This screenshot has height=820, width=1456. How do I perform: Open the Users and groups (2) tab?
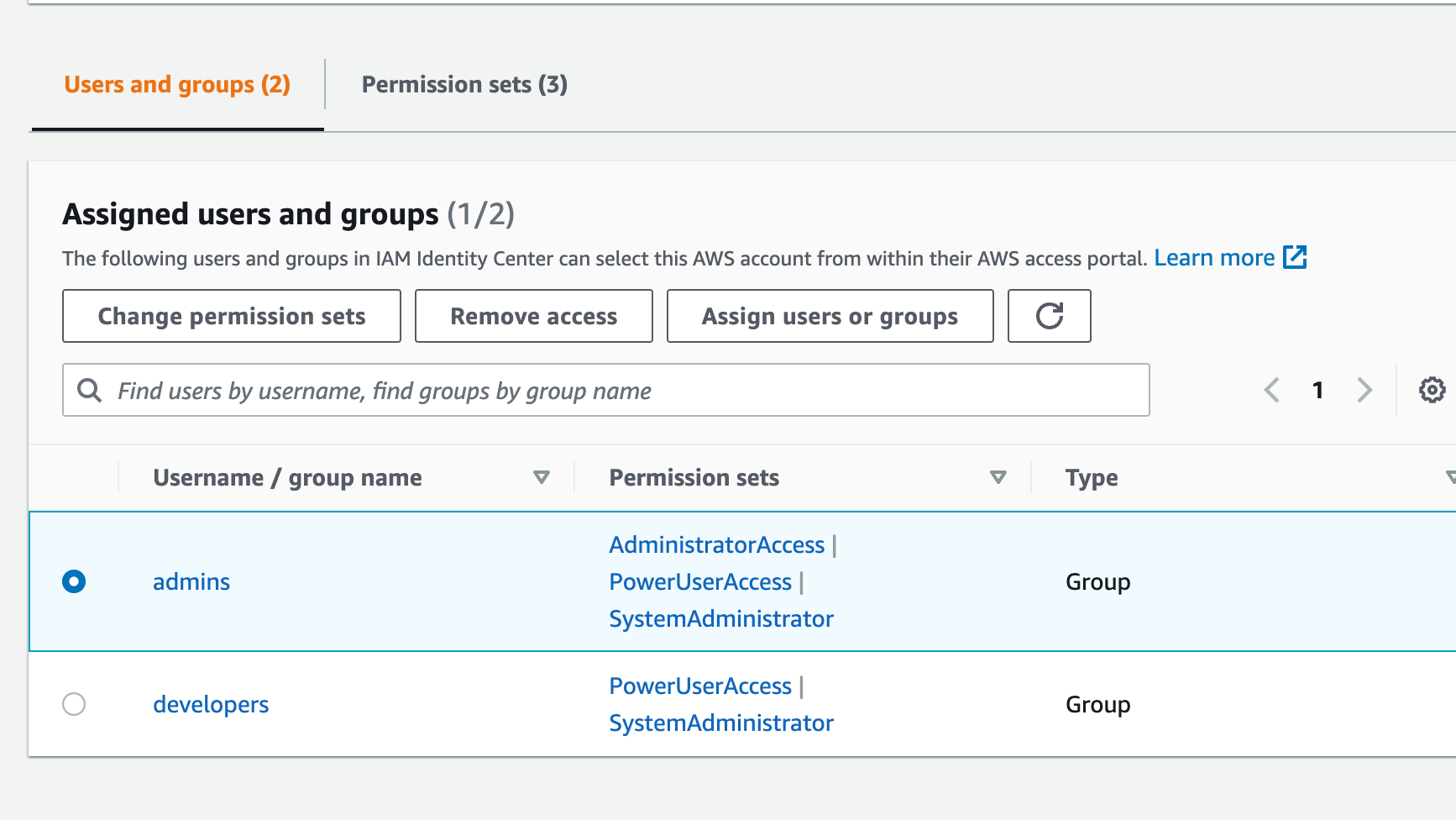[177, 85]
